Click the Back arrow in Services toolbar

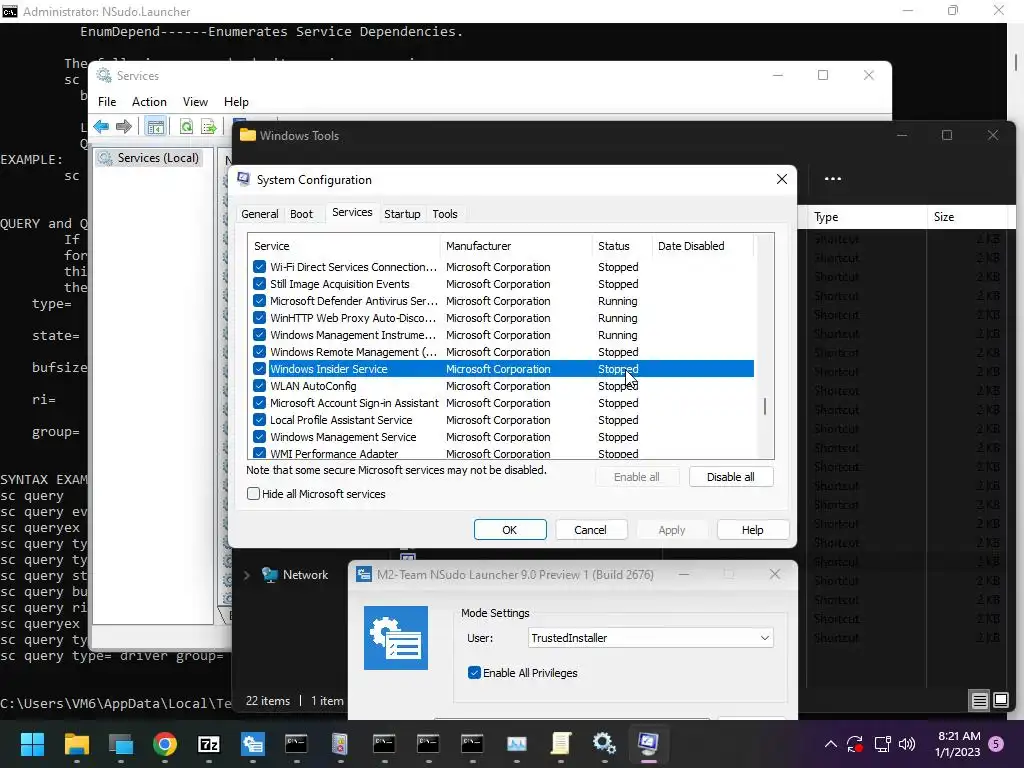coord(101,126)
